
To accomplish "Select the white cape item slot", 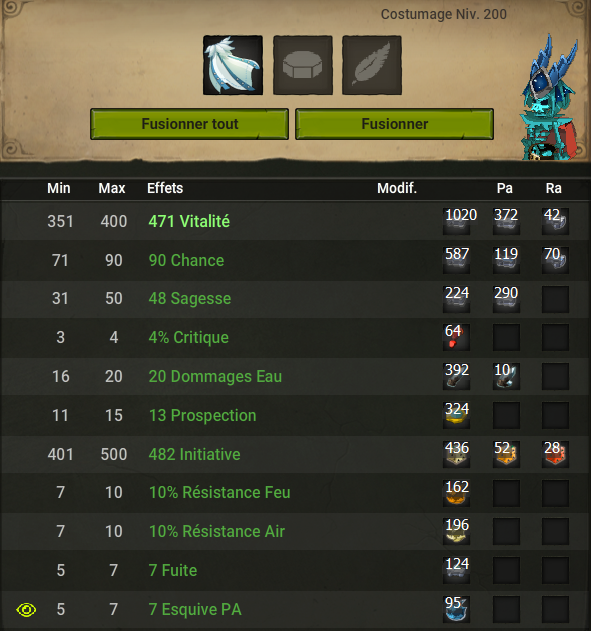I will [x=233, y=65].
